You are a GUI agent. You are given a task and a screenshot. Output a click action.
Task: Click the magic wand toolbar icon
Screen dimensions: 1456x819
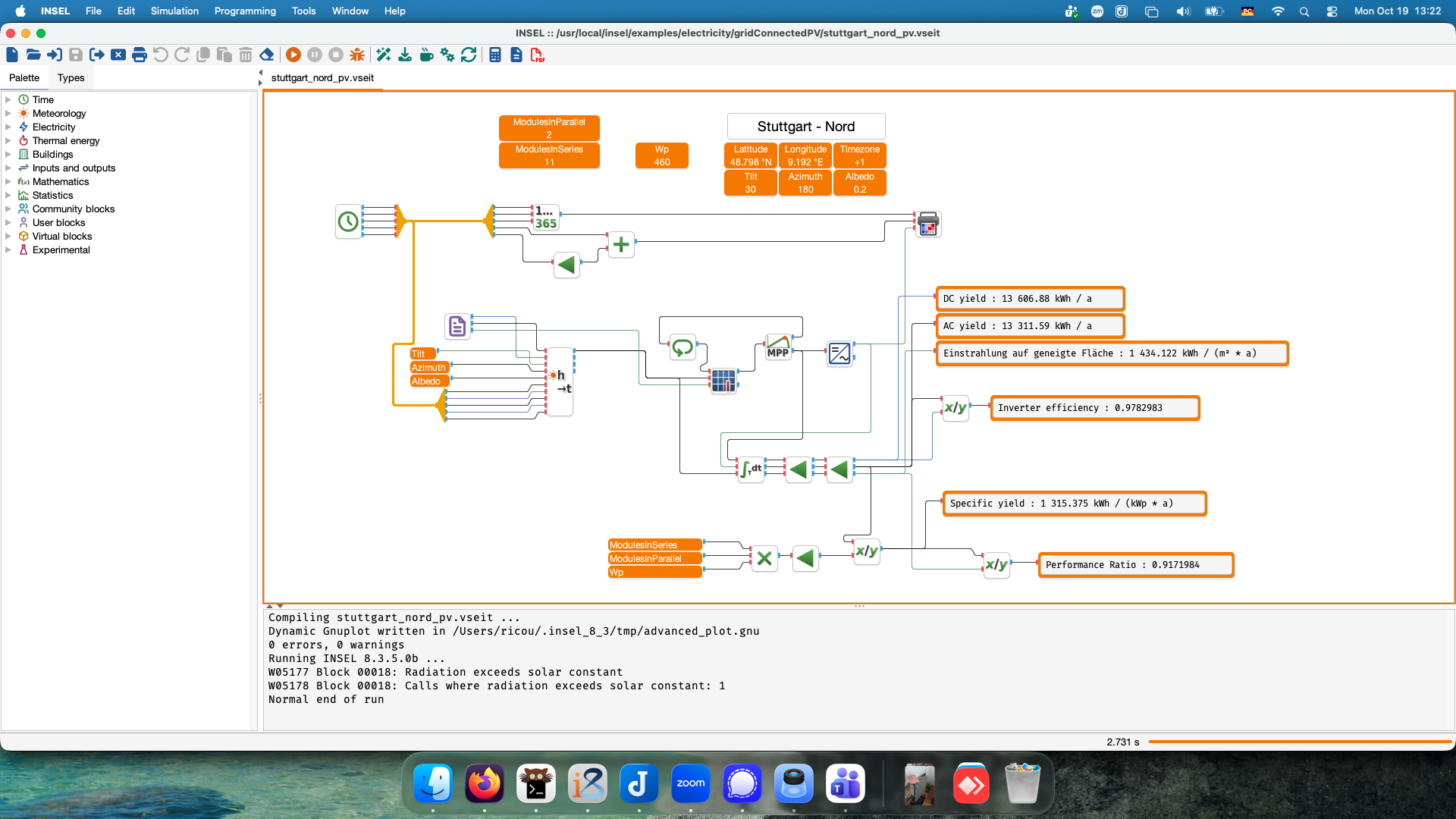pos(384,55)
